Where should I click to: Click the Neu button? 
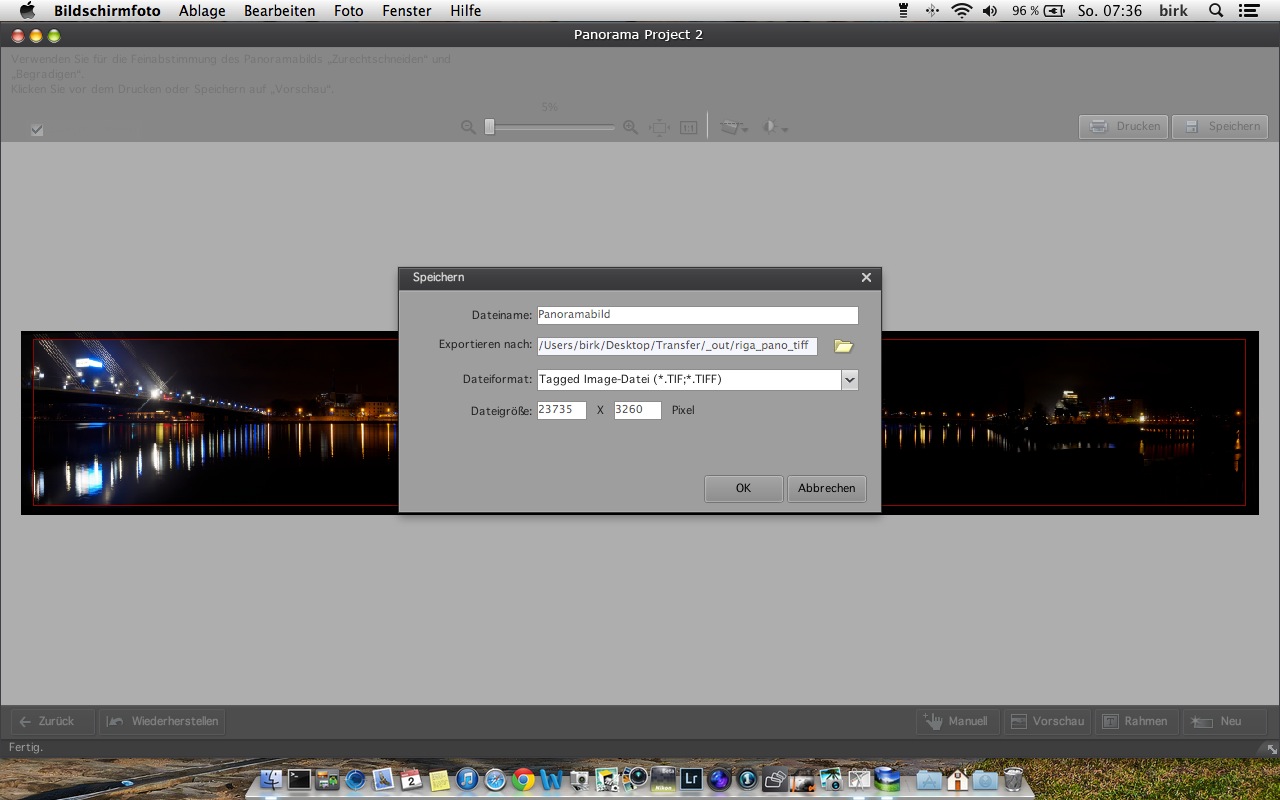[1224, 721]
